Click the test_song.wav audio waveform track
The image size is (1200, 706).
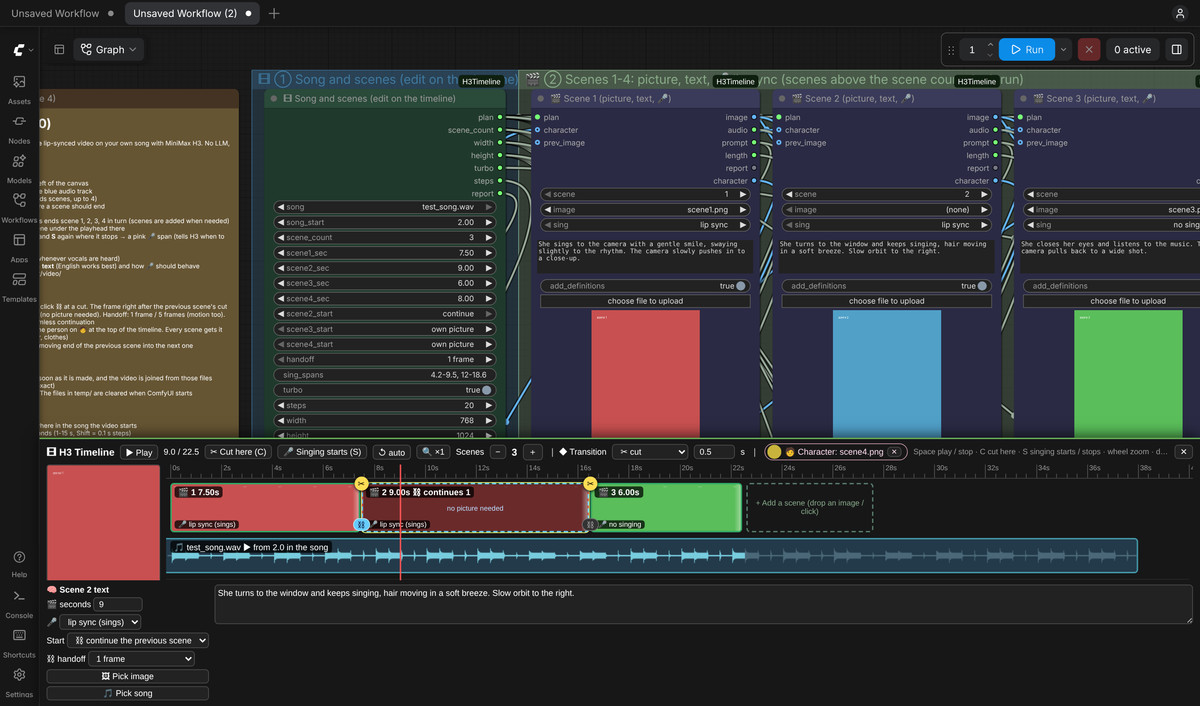652,556
